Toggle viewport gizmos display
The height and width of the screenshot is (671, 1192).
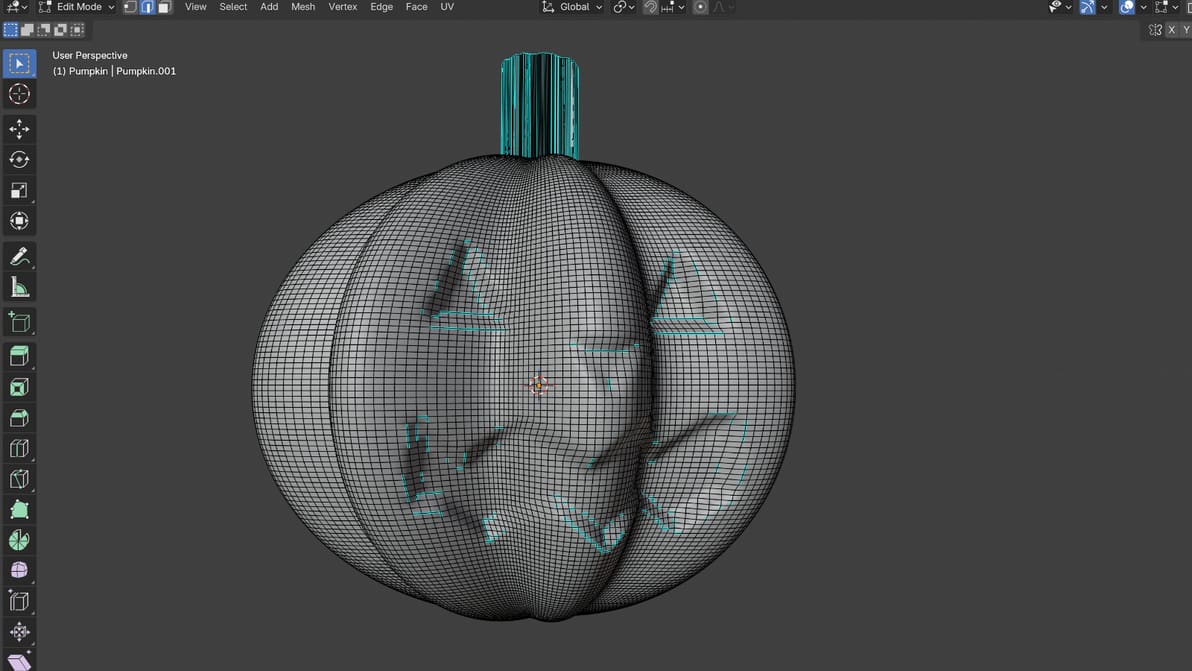coord(1087,7)
